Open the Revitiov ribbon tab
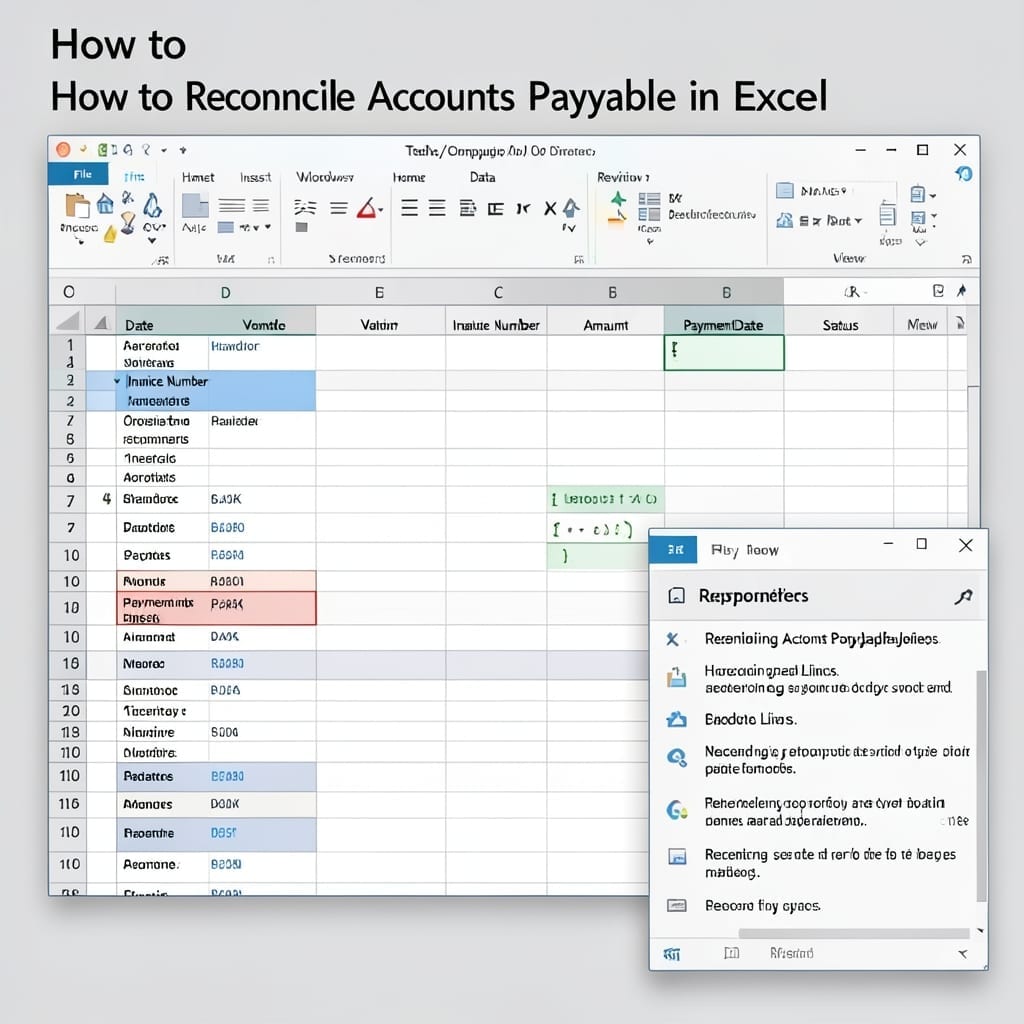This screenshot has width=1024, height=1024. click(x=622, y=177)
